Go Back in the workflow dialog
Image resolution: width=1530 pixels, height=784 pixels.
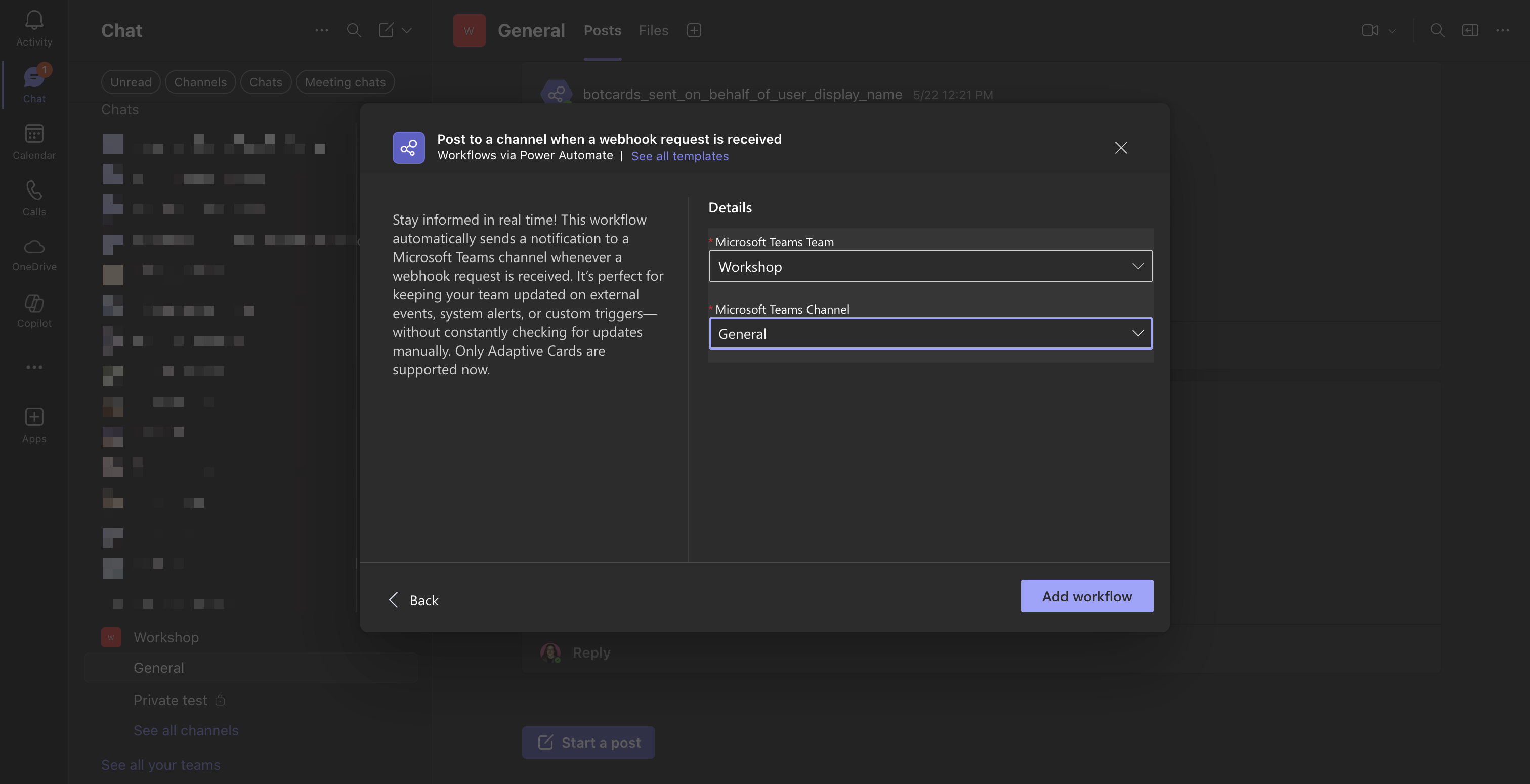point(413,600)
